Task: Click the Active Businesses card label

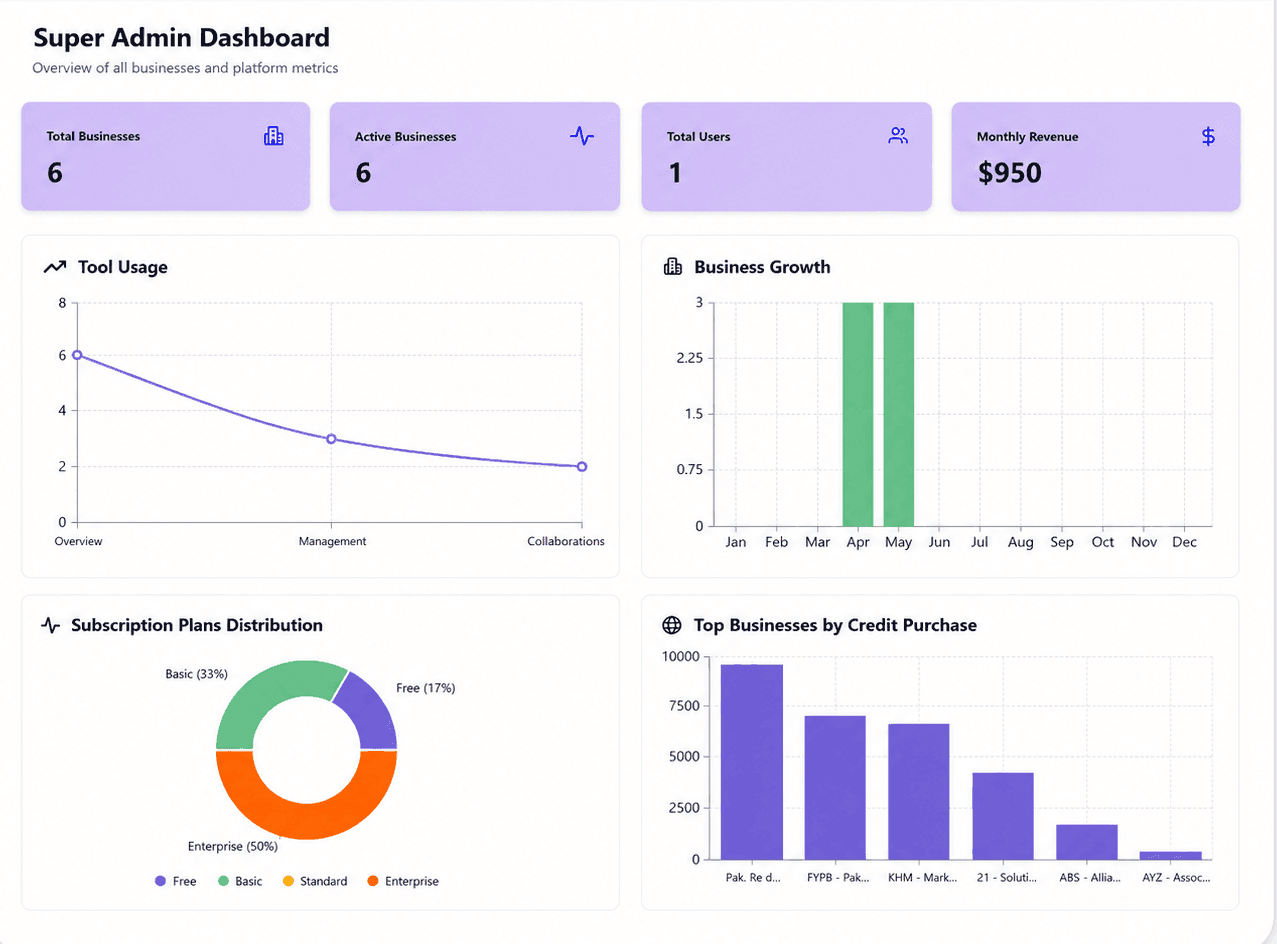Action: [x=406, y=137]
